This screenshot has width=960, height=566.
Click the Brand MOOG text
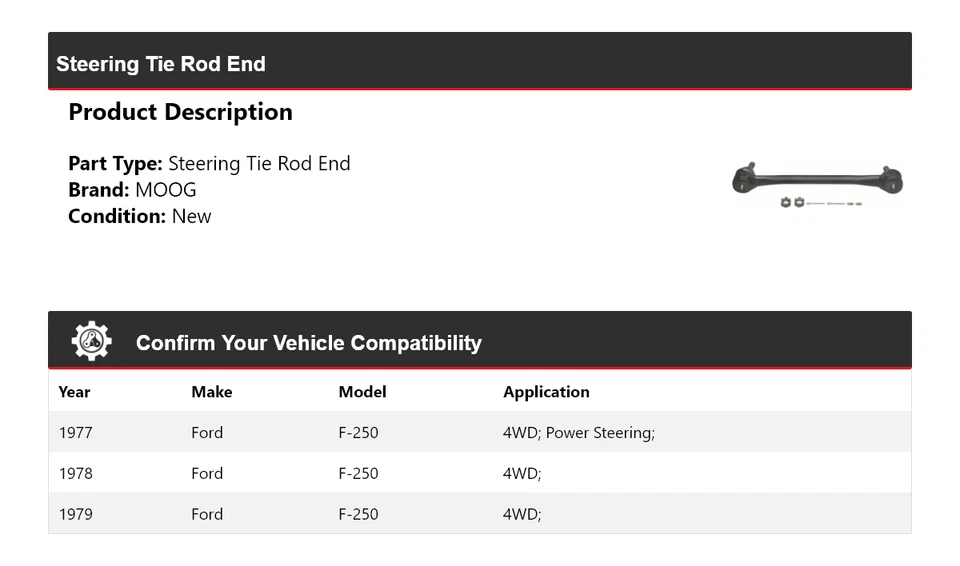pyautogui.click(x=132, y=190)
